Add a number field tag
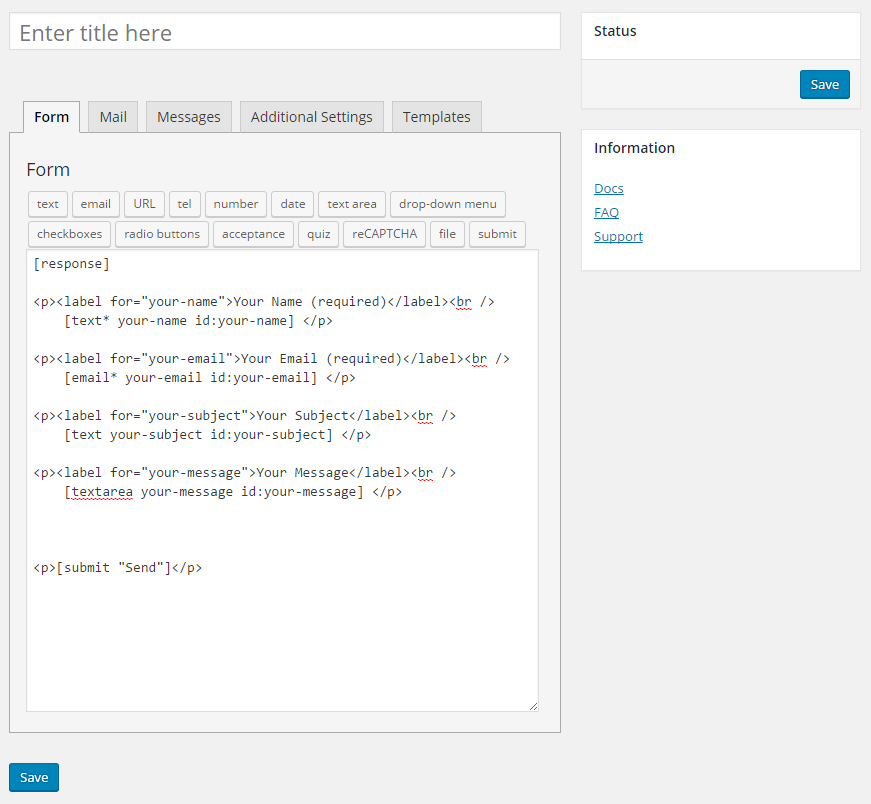The height and width of the screenshot is (804, 871). click(236, 204)
